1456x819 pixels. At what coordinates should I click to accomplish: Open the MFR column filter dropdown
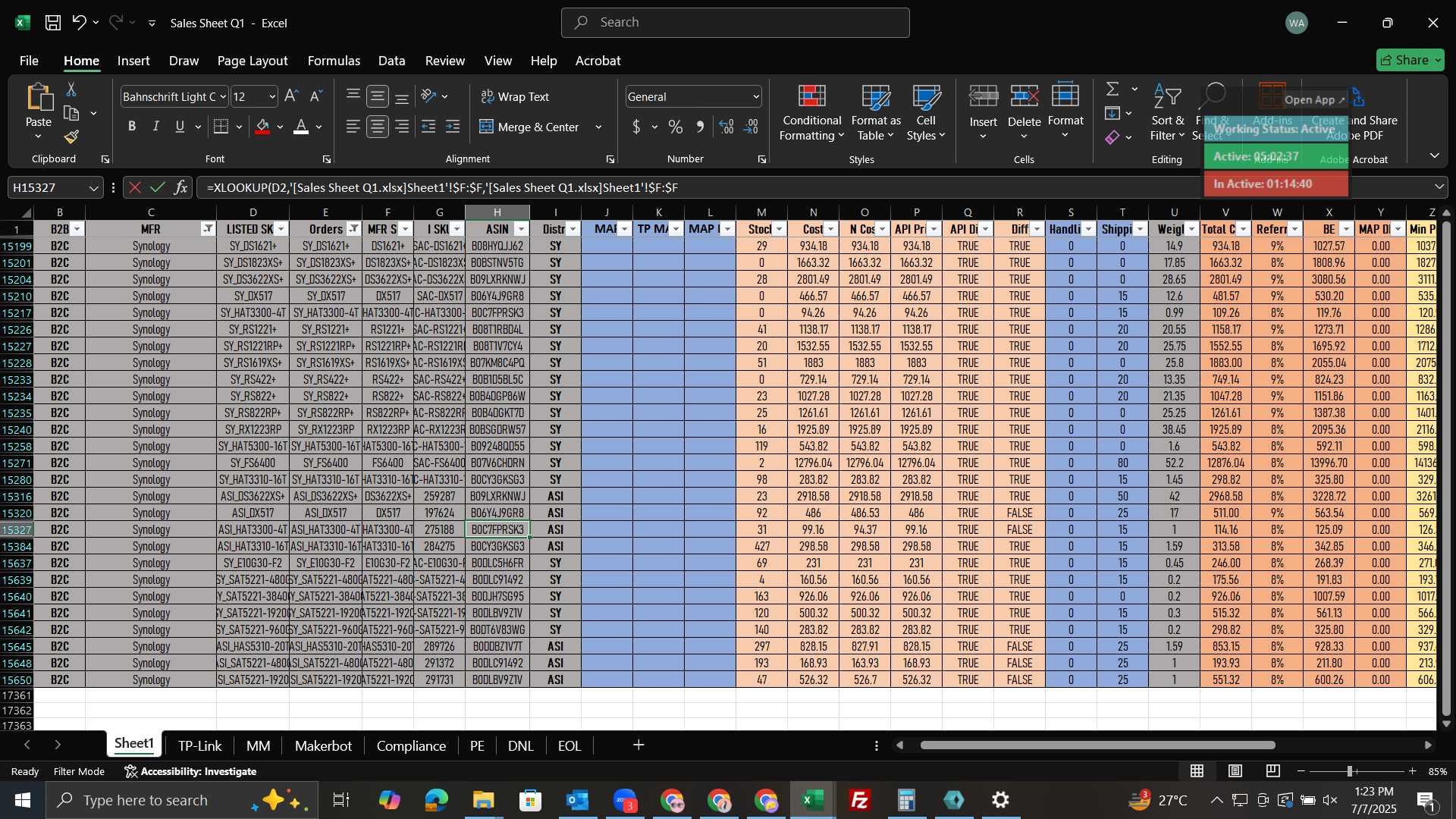click(208, 229)
